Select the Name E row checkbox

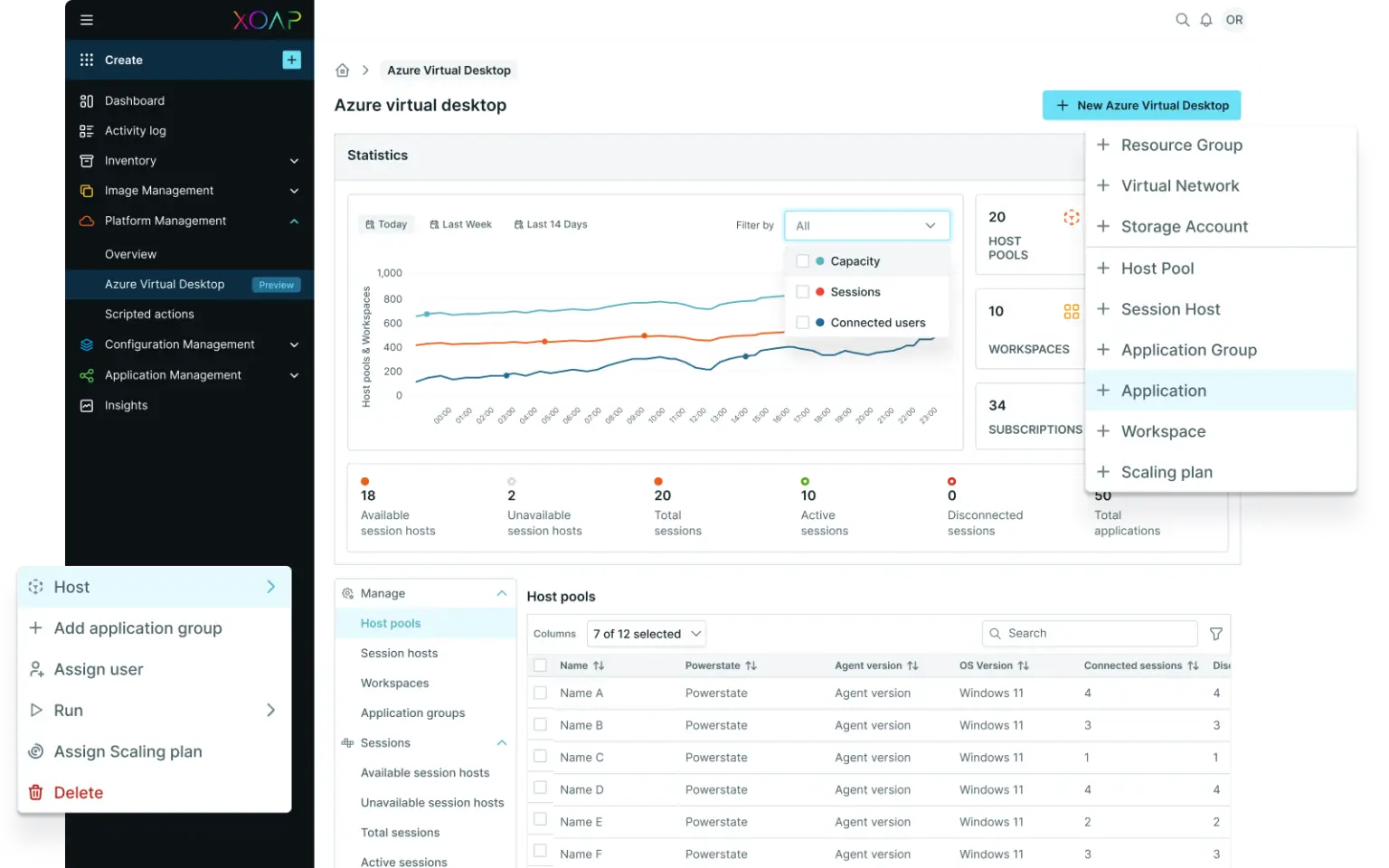pos(541,819)
